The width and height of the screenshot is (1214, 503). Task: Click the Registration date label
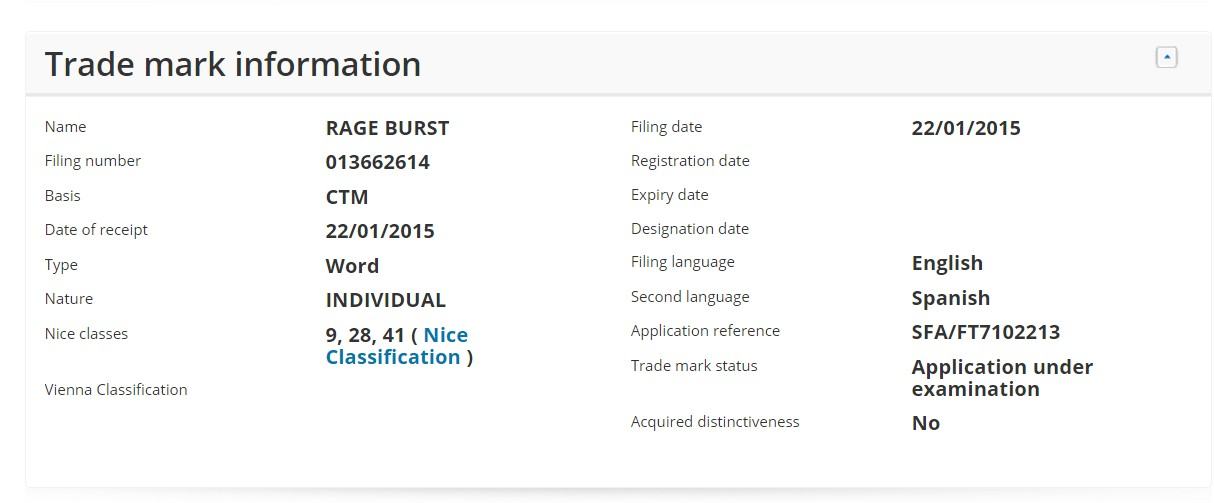(x=690, y=161)
